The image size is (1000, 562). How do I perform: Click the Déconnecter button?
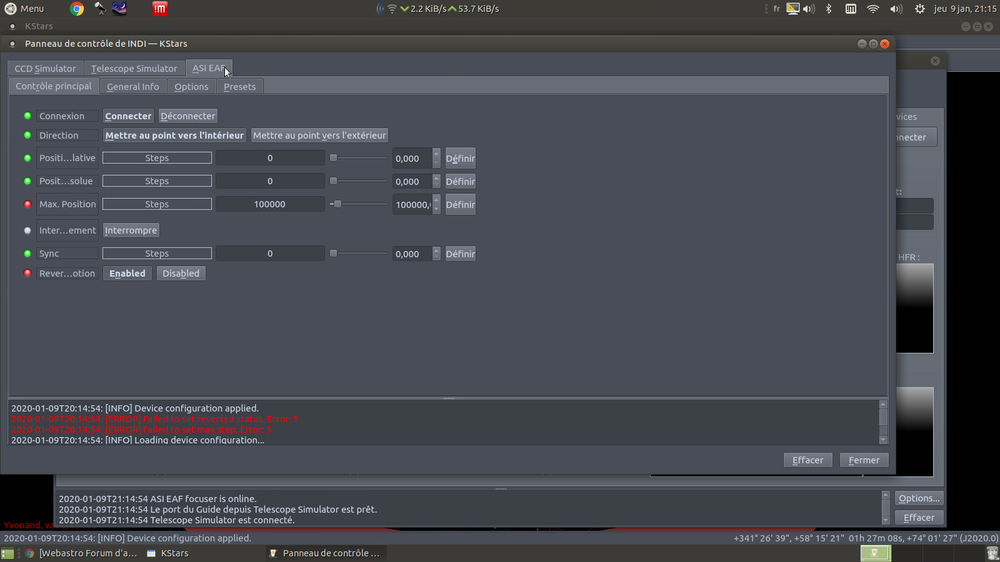(x=188, y=116)
